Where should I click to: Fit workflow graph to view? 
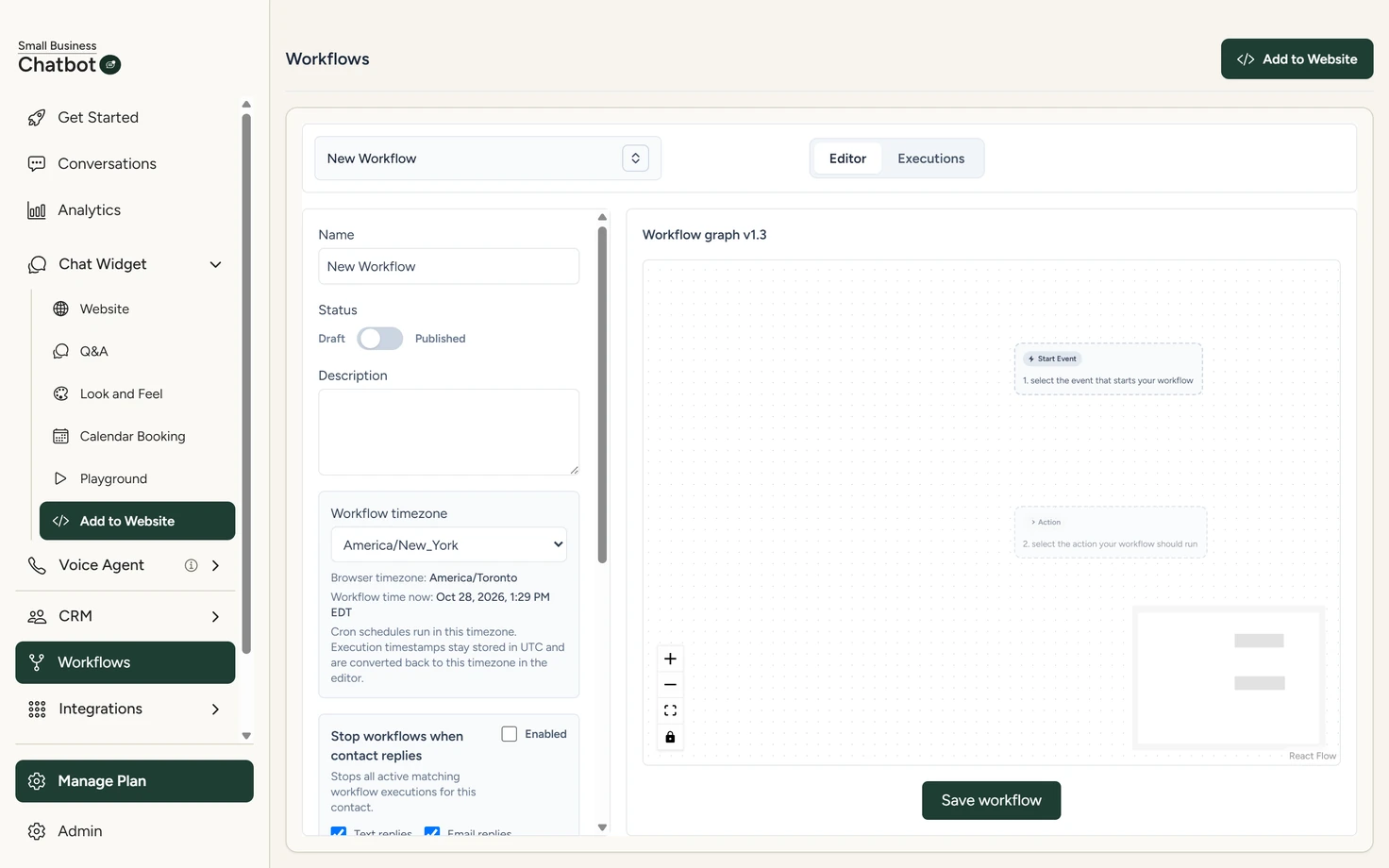click(x=670, y=710)
